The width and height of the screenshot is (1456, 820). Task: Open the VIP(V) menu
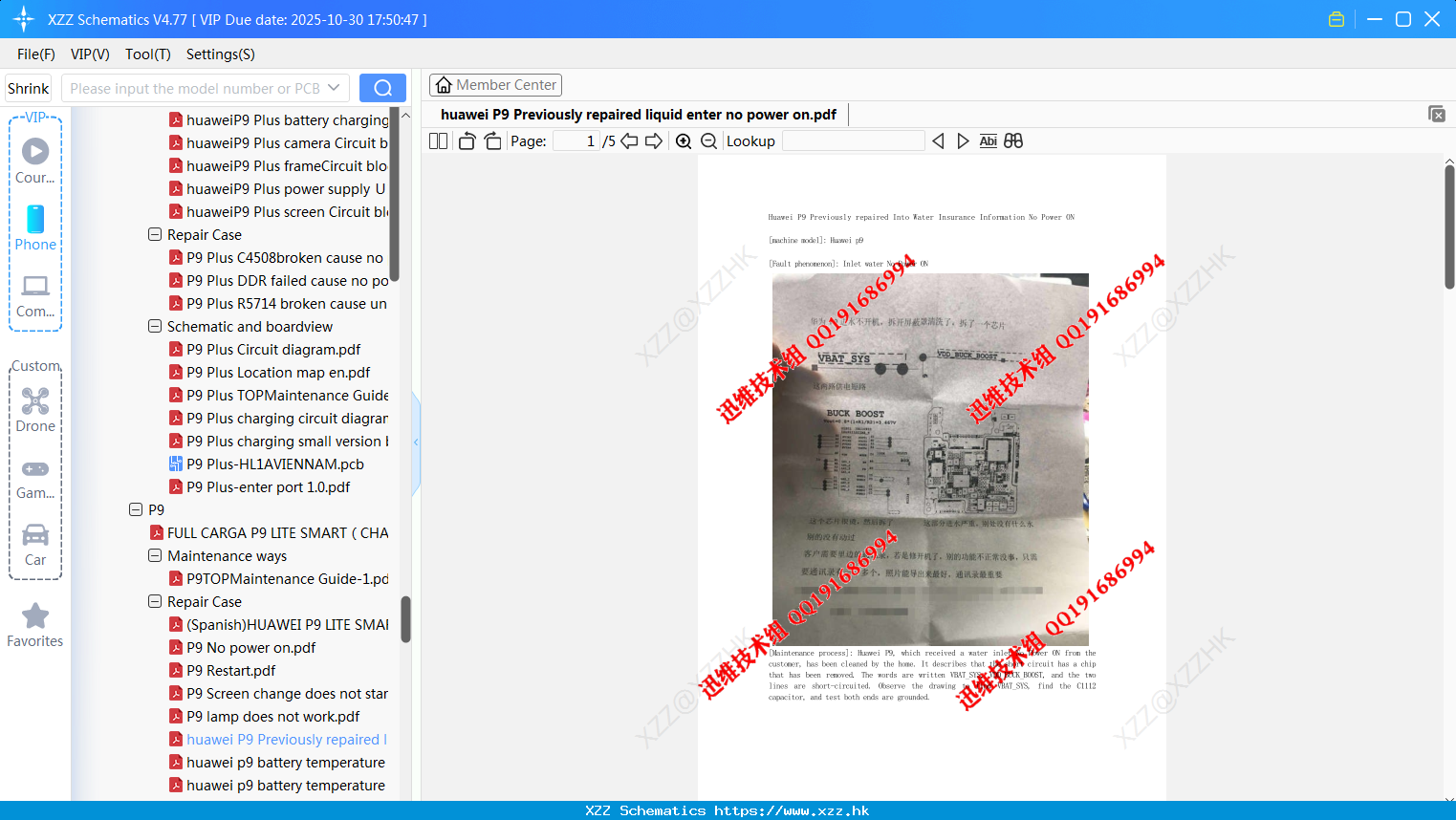point(90,54)
